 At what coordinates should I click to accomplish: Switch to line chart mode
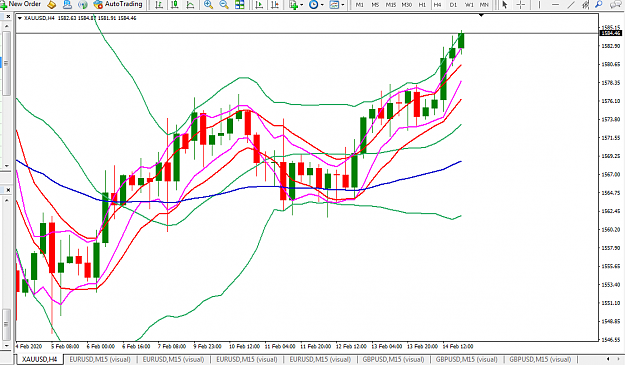pos(191,5)
